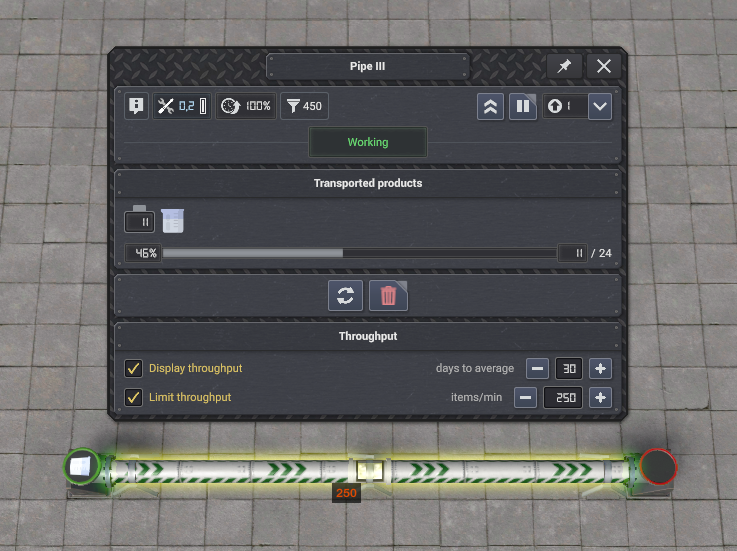Viewport: 737px width, 551px height.
Task: Flip pipe direction with the swap arrows button
Action: click(x=345, y=296)
